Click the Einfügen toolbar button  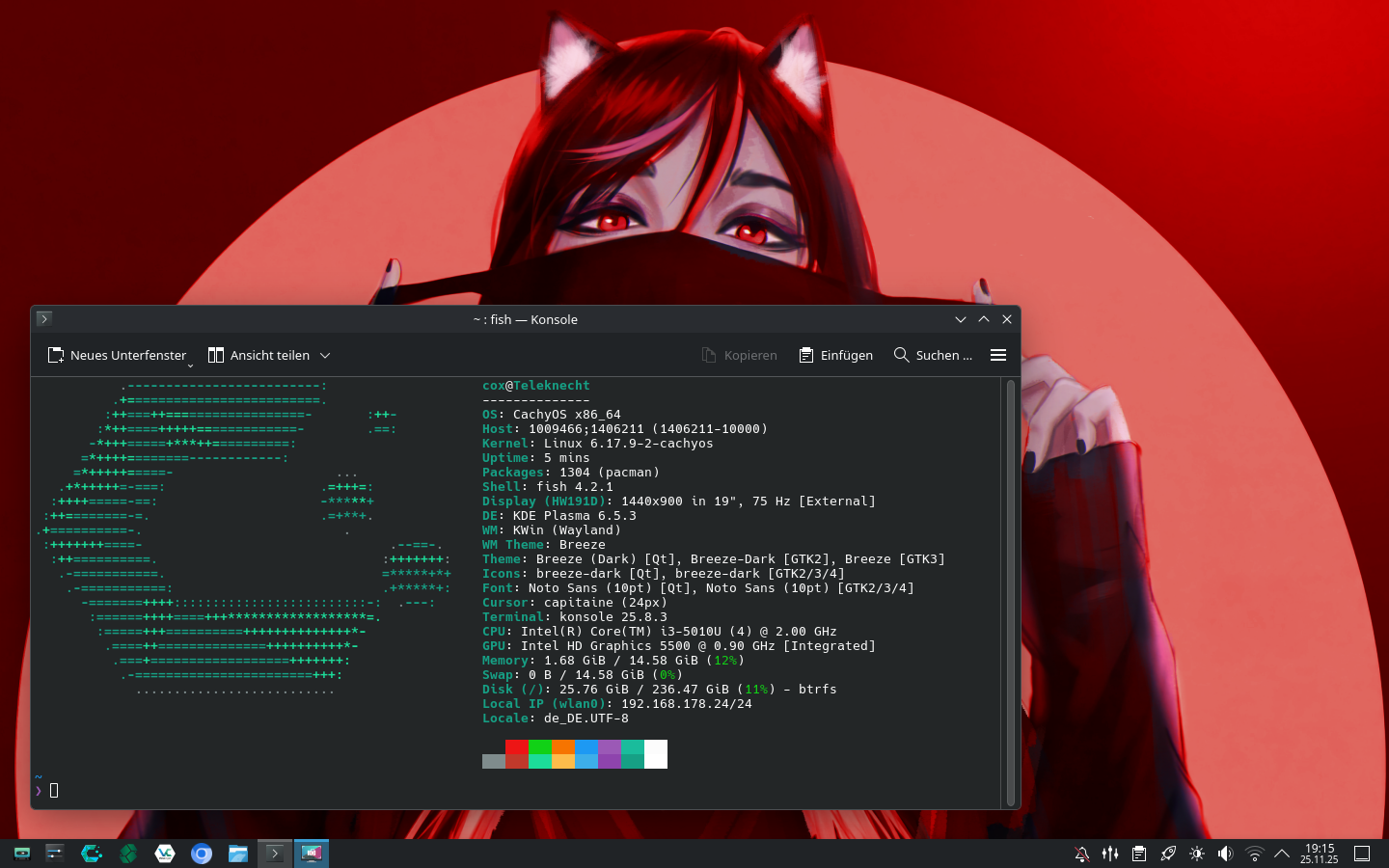point(835,355)
